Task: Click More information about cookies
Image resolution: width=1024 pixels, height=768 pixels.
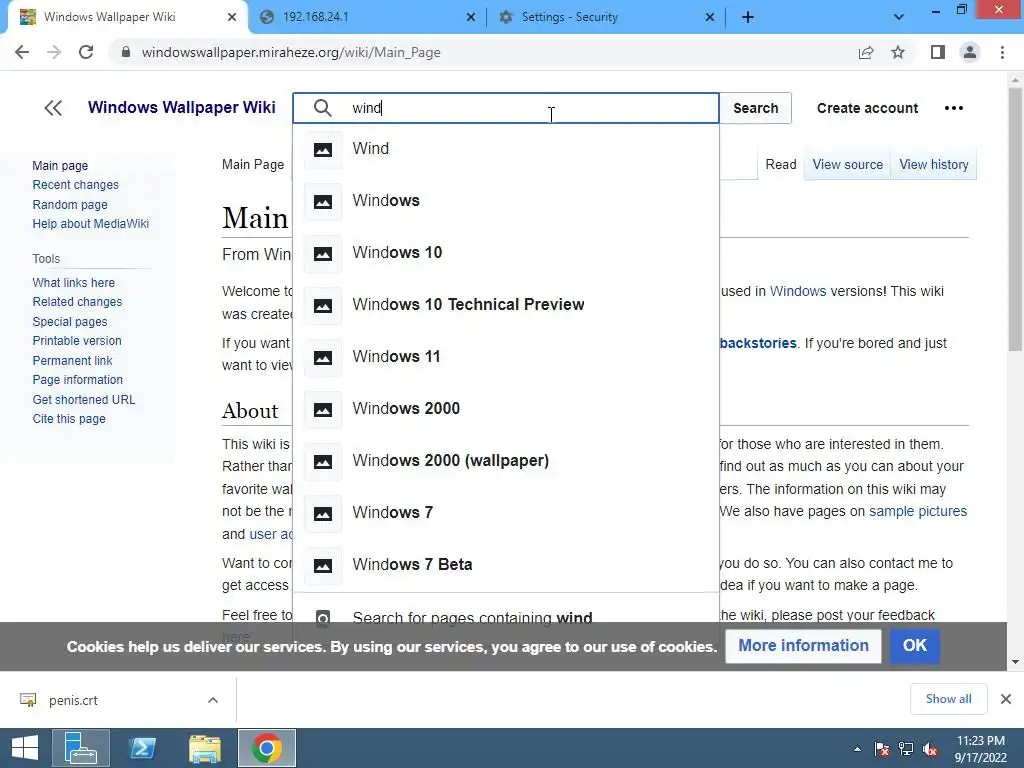Action: coord(803,646)
